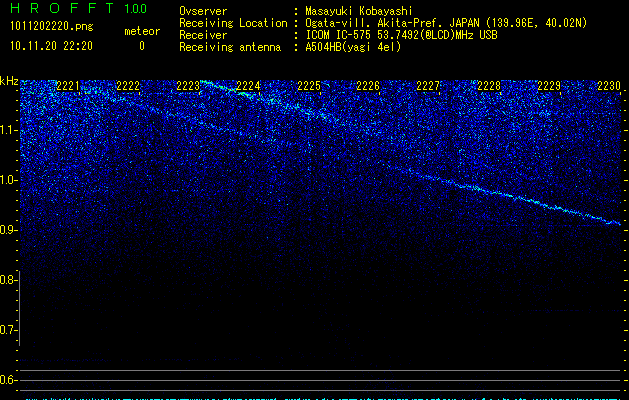Click the 2227 time marker
629x400 pixels.
click(x=428, y=86)
